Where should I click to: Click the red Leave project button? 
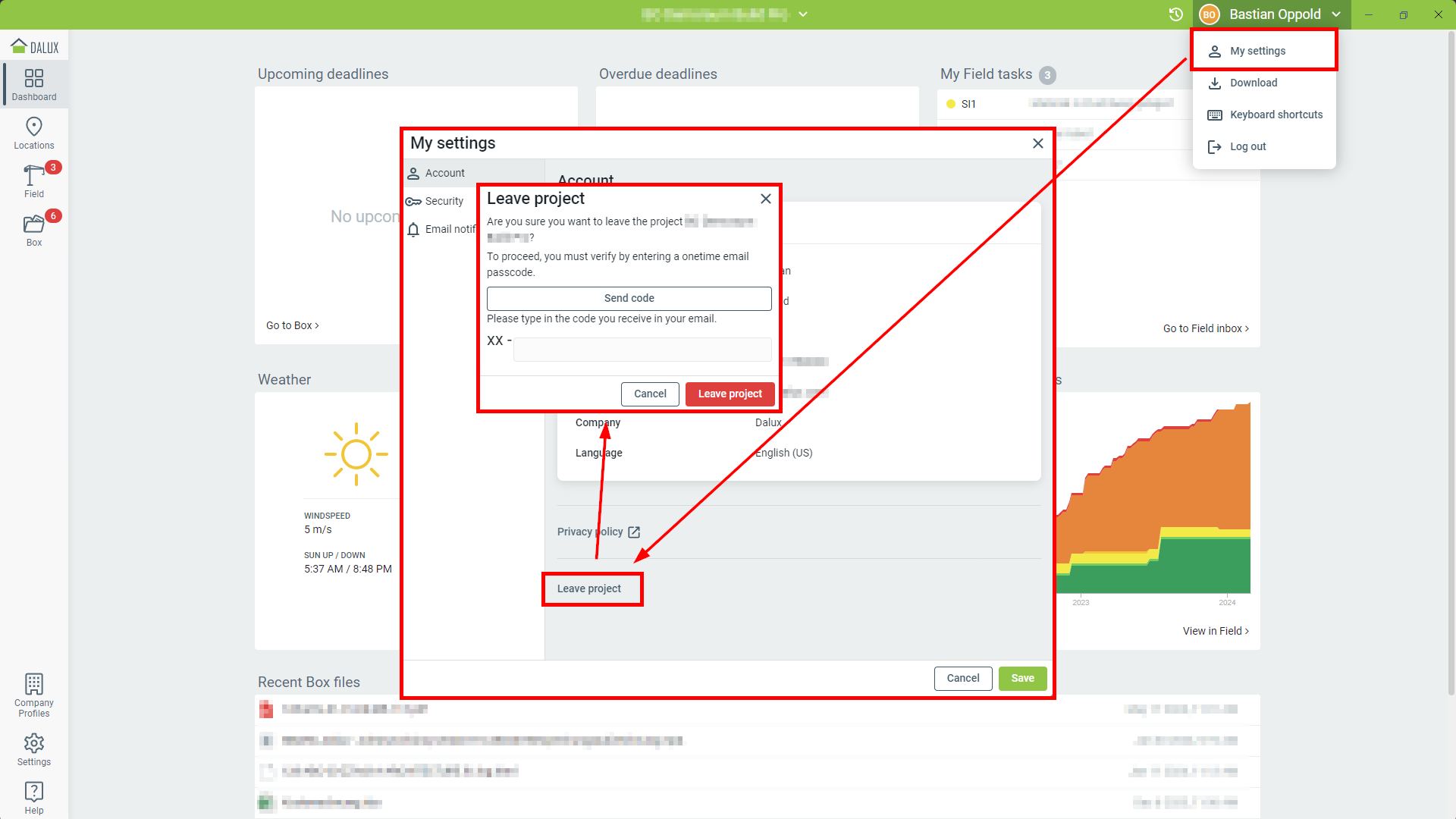tap(730, 394)
